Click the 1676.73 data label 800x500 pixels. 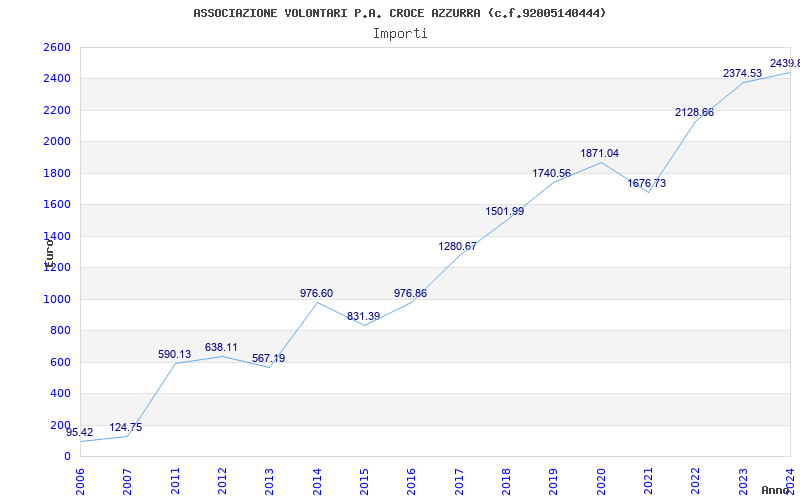point(647,183)
